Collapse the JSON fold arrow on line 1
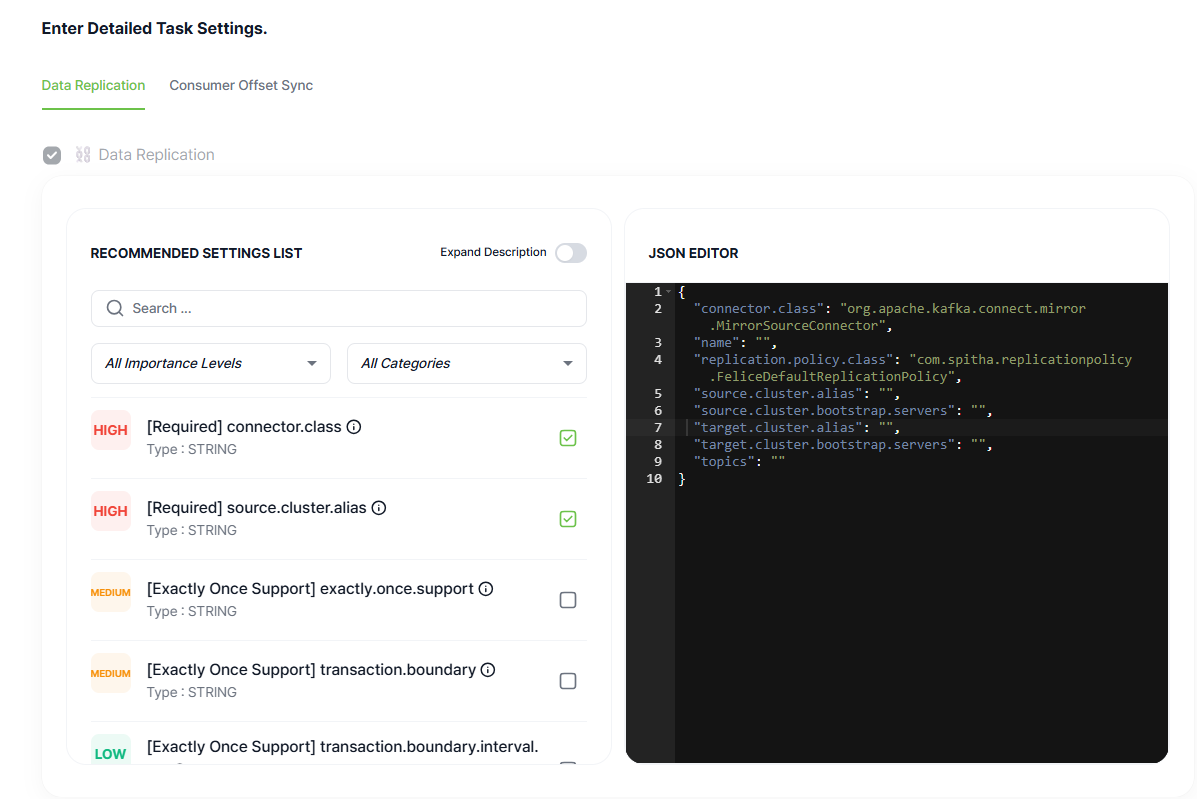Screen dimensions: 1197x799 [x=668, y=292]
